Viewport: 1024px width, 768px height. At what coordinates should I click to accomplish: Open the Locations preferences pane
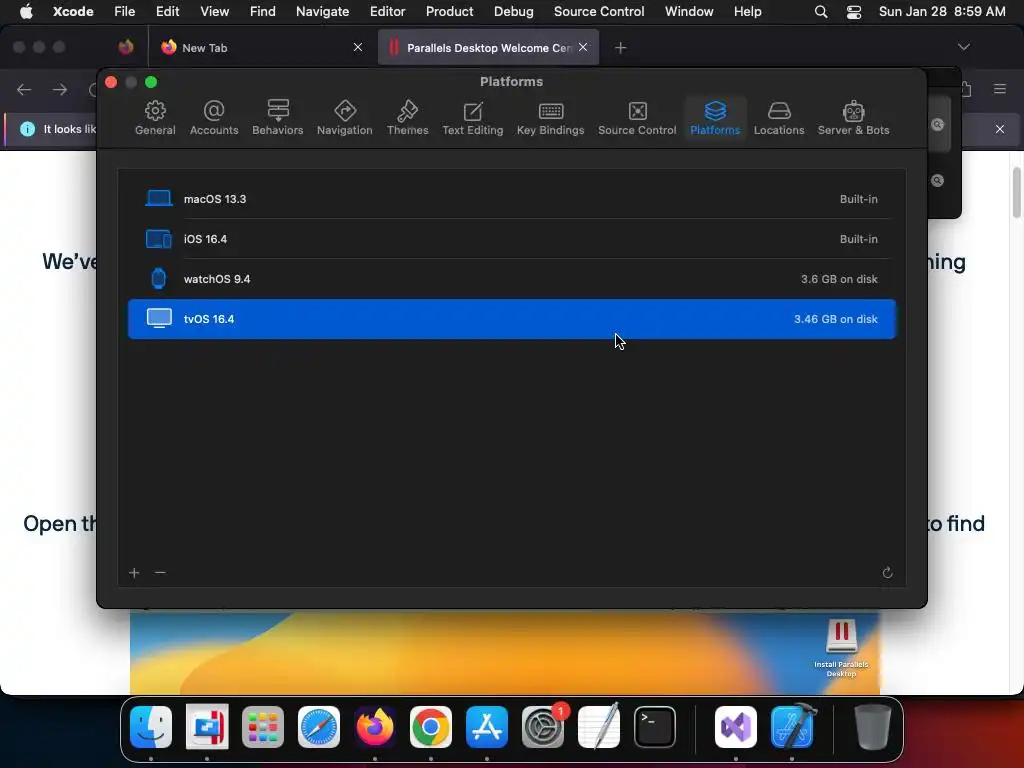pos(779,118)
